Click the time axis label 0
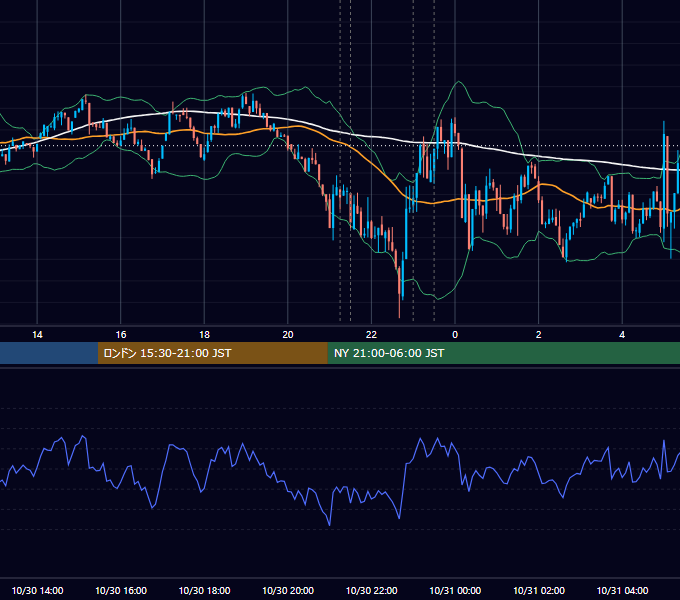Viewport: 680px width, 600px height. pos(455,335)
